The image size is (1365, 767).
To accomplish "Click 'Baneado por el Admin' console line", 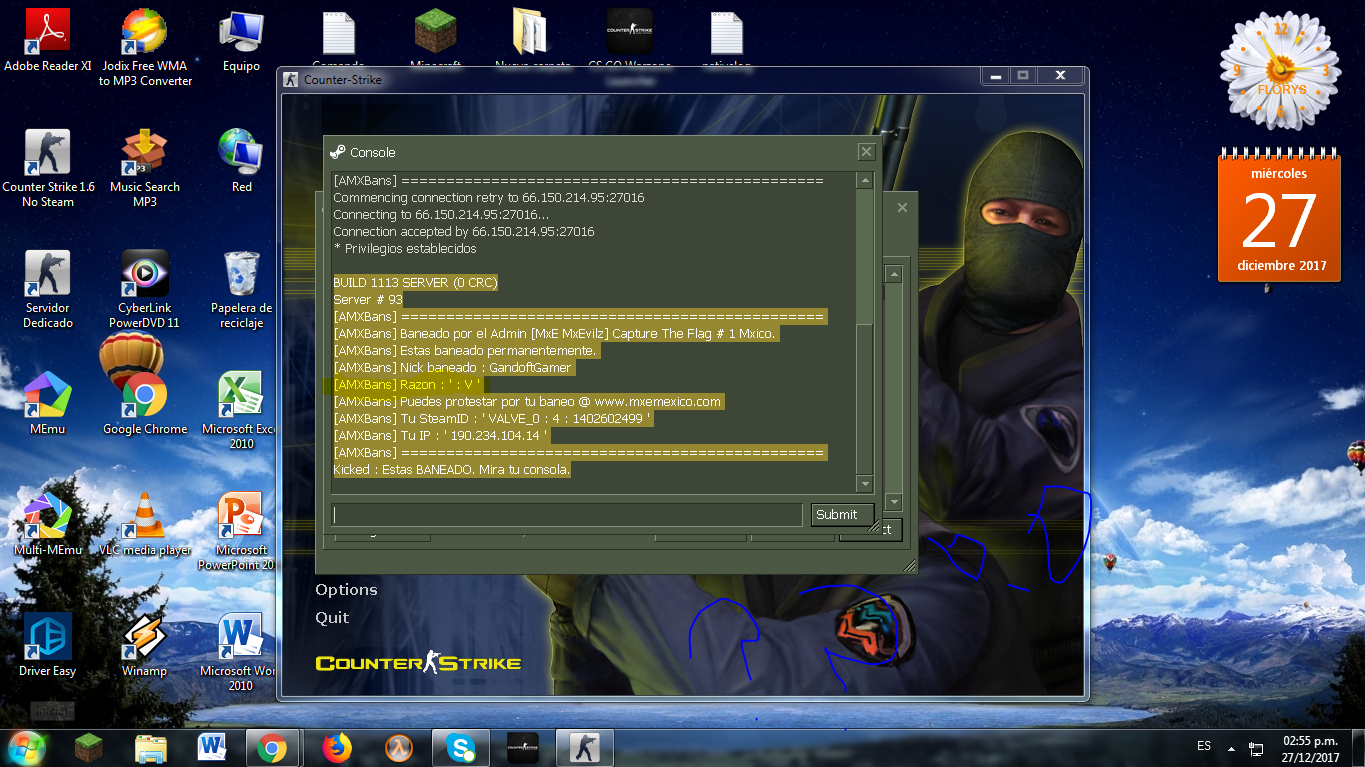I will pyautogui.click(x=555, y=334).
